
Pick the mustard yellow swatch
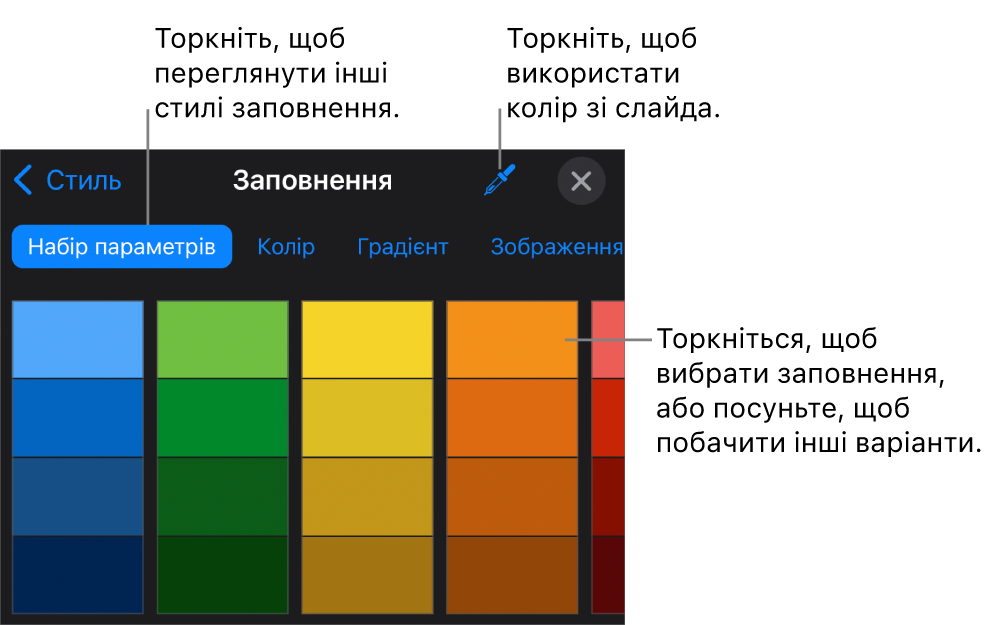[368, 418]
